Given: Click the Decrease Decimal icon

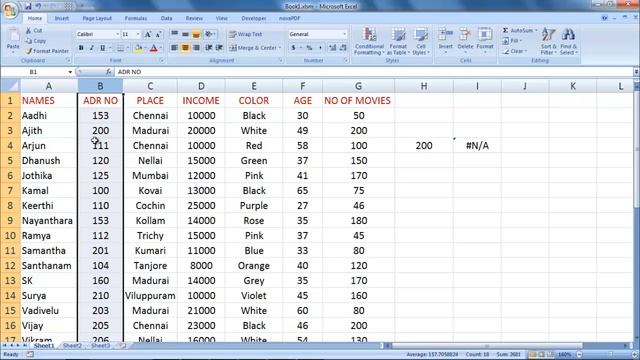Looking at the screenshot, I should (x=343, y=48).
